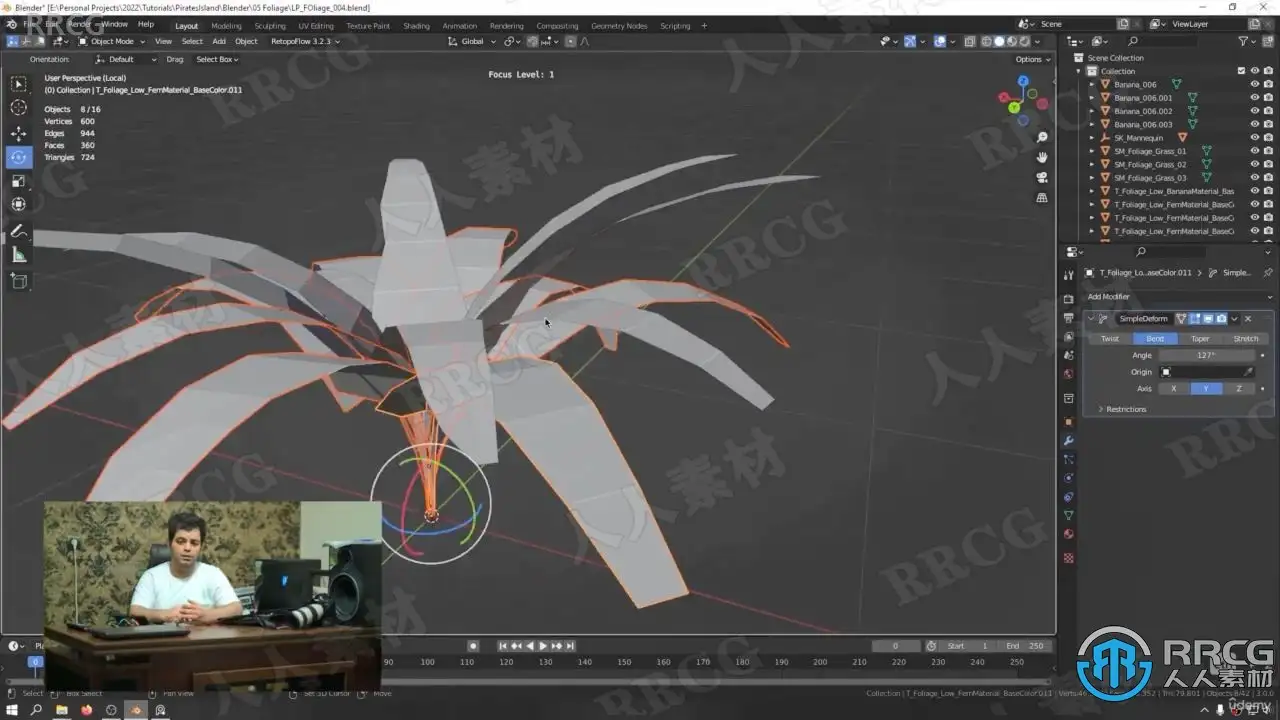Hide Banana_006 with its eye icon
Screen dimensions: 1280x720
click(1254, 85)
